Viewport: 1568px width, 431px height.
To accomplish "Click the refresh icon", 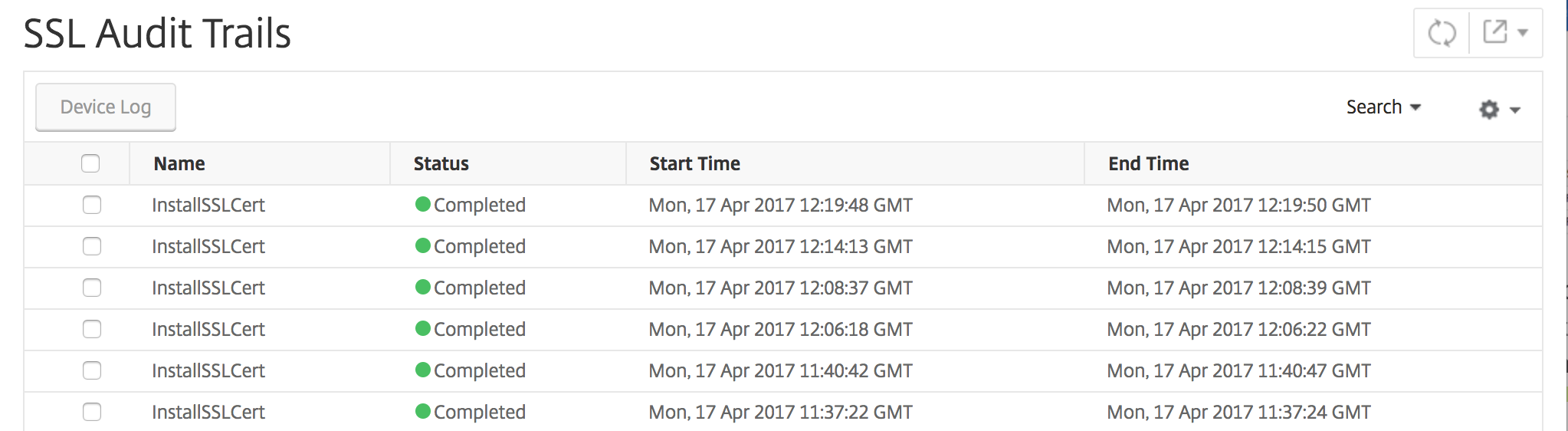I will pos(1442,33).
